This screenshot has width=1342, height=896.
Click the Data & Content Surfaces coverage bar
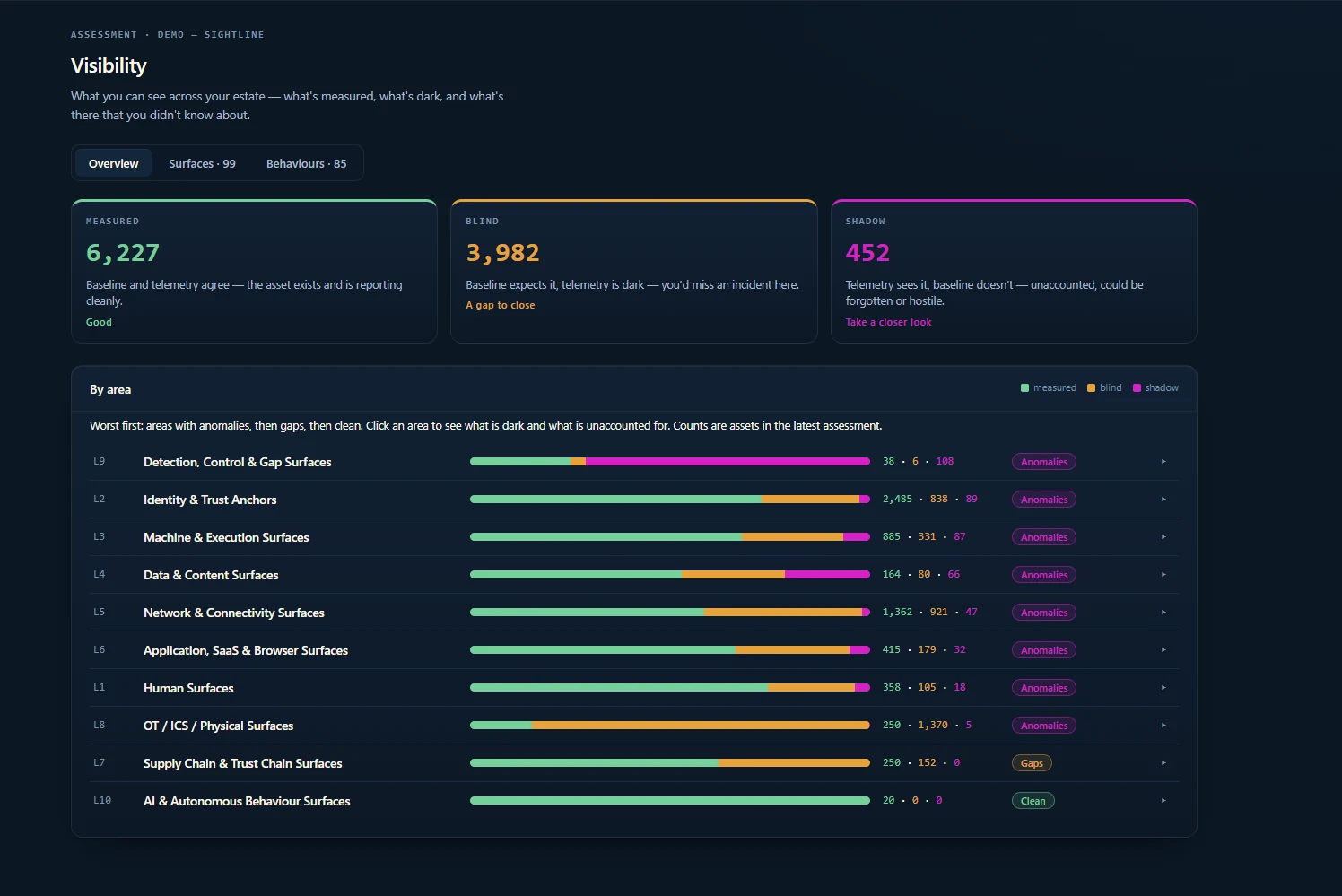670,575
